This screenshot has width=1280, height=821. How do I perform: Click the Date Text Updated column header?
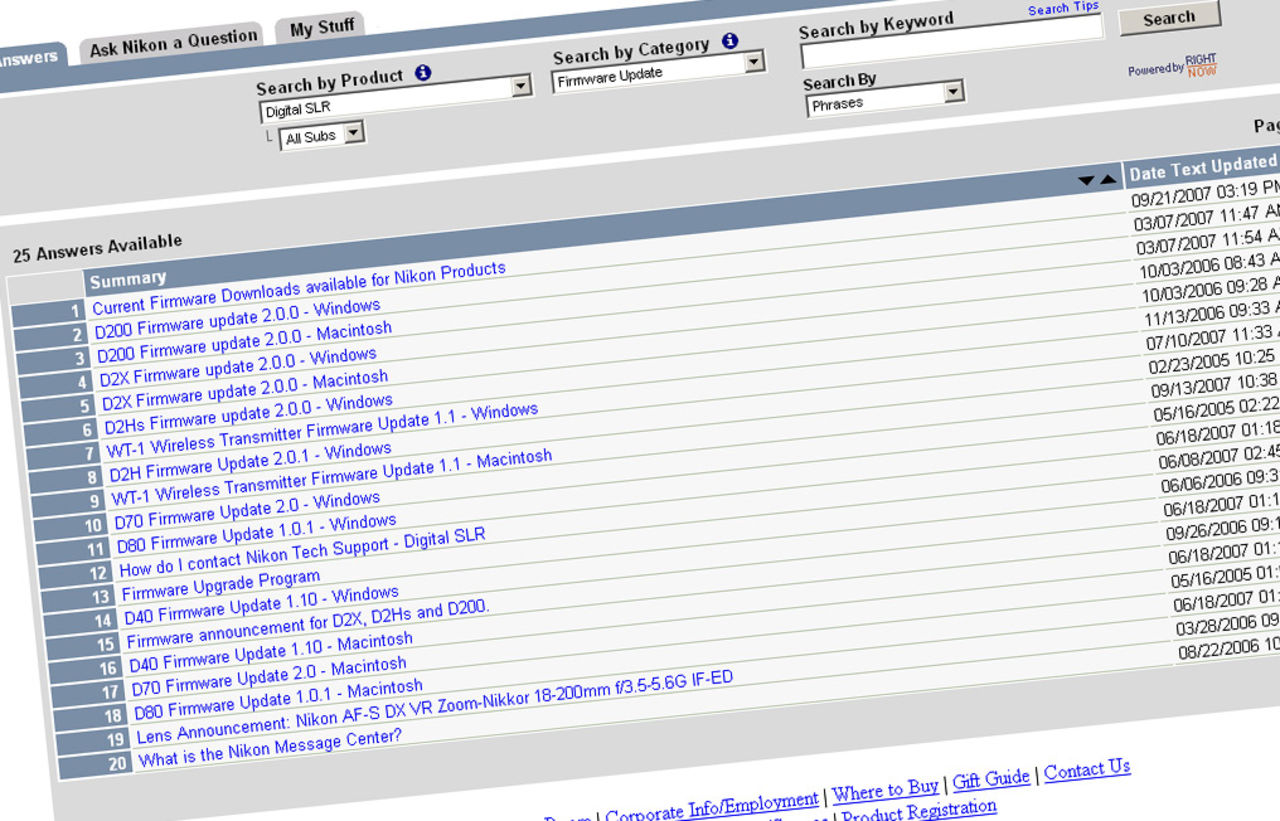point(1202,168)
